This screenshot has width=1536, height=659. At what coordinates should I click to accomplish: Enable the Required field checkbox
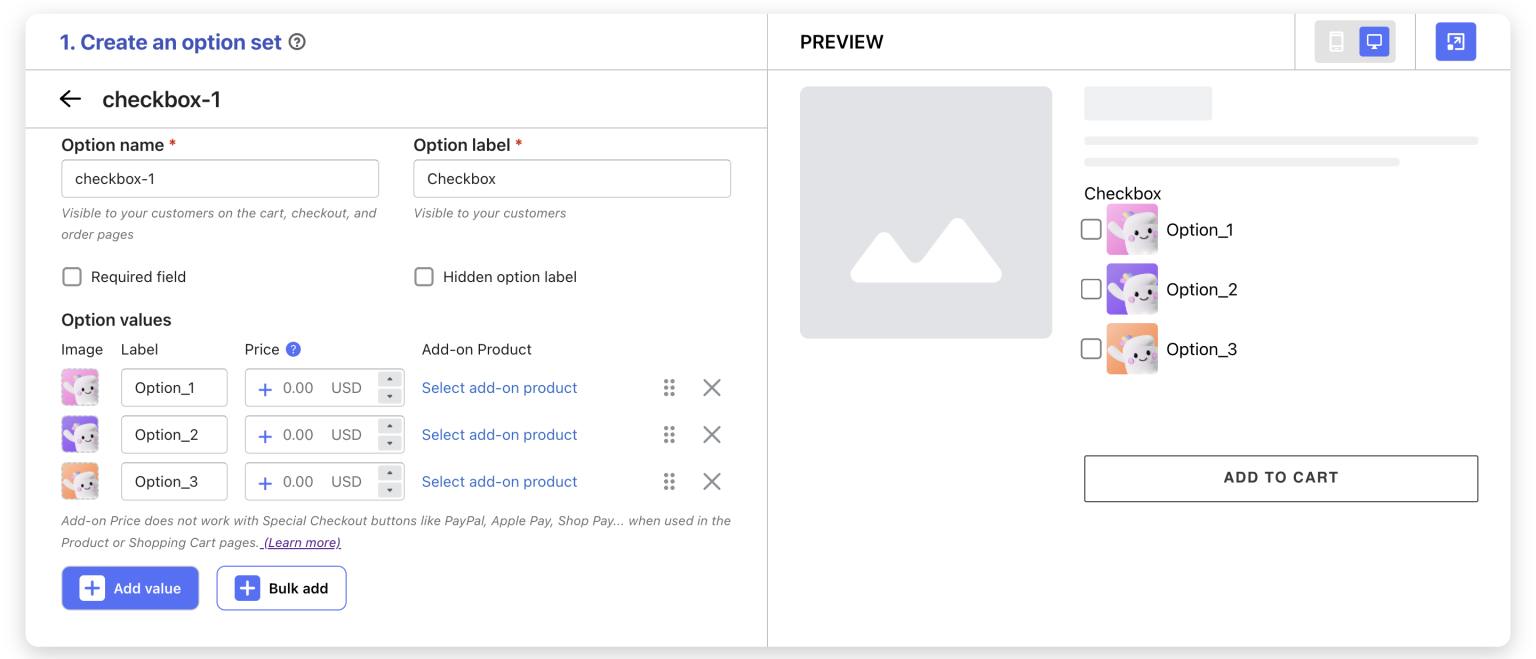click(71, 276)
